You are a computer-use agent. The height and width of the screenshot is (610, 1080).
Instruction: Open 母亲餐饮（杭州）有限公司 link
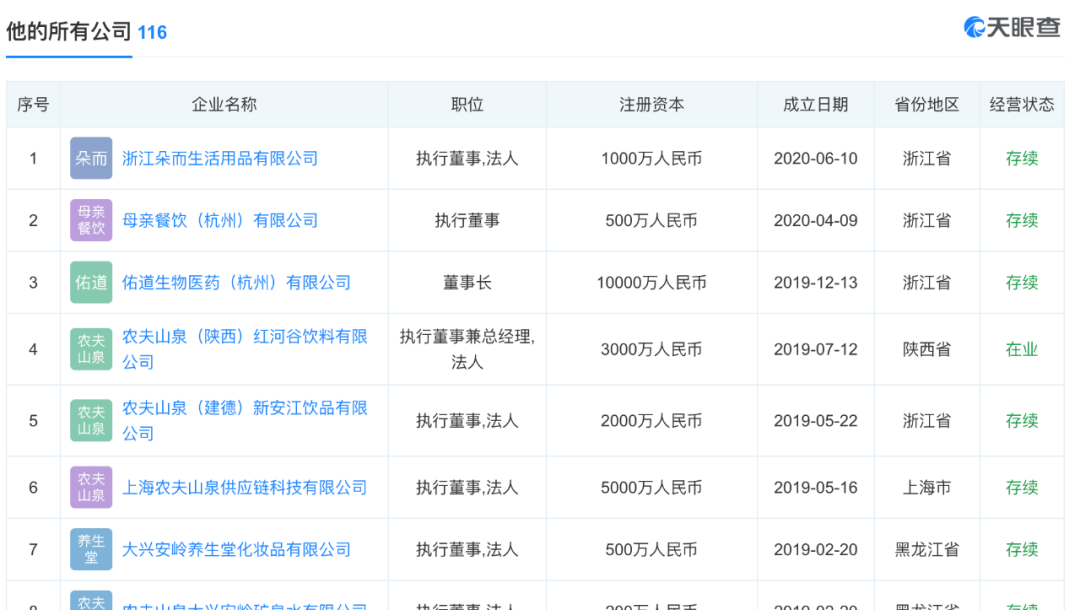point(220,220)
